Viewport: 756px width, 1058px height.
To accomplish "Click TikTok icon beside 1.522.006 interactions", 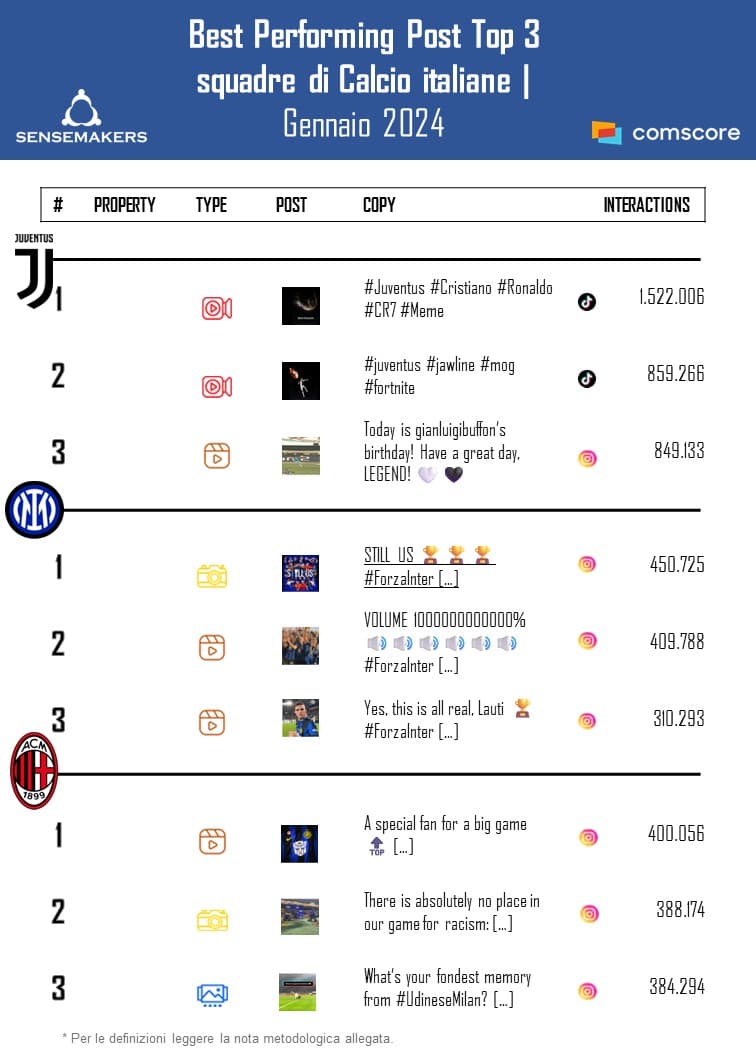I will (587, 301).
